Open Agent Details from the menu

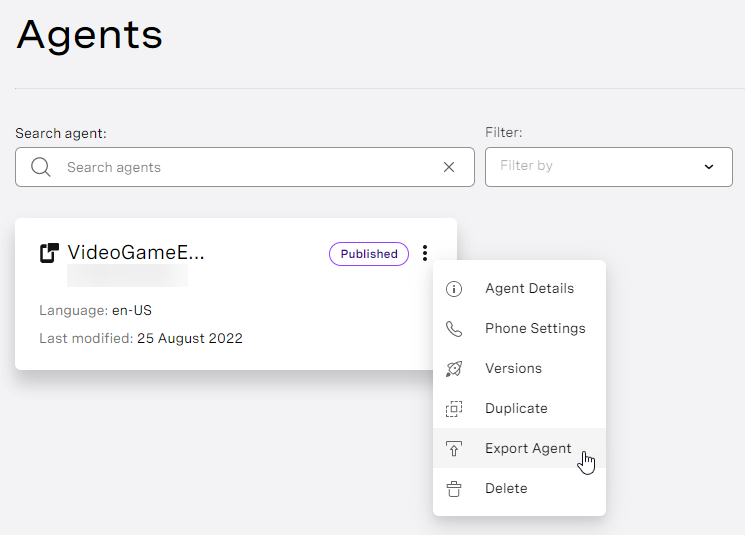[519, 288]
